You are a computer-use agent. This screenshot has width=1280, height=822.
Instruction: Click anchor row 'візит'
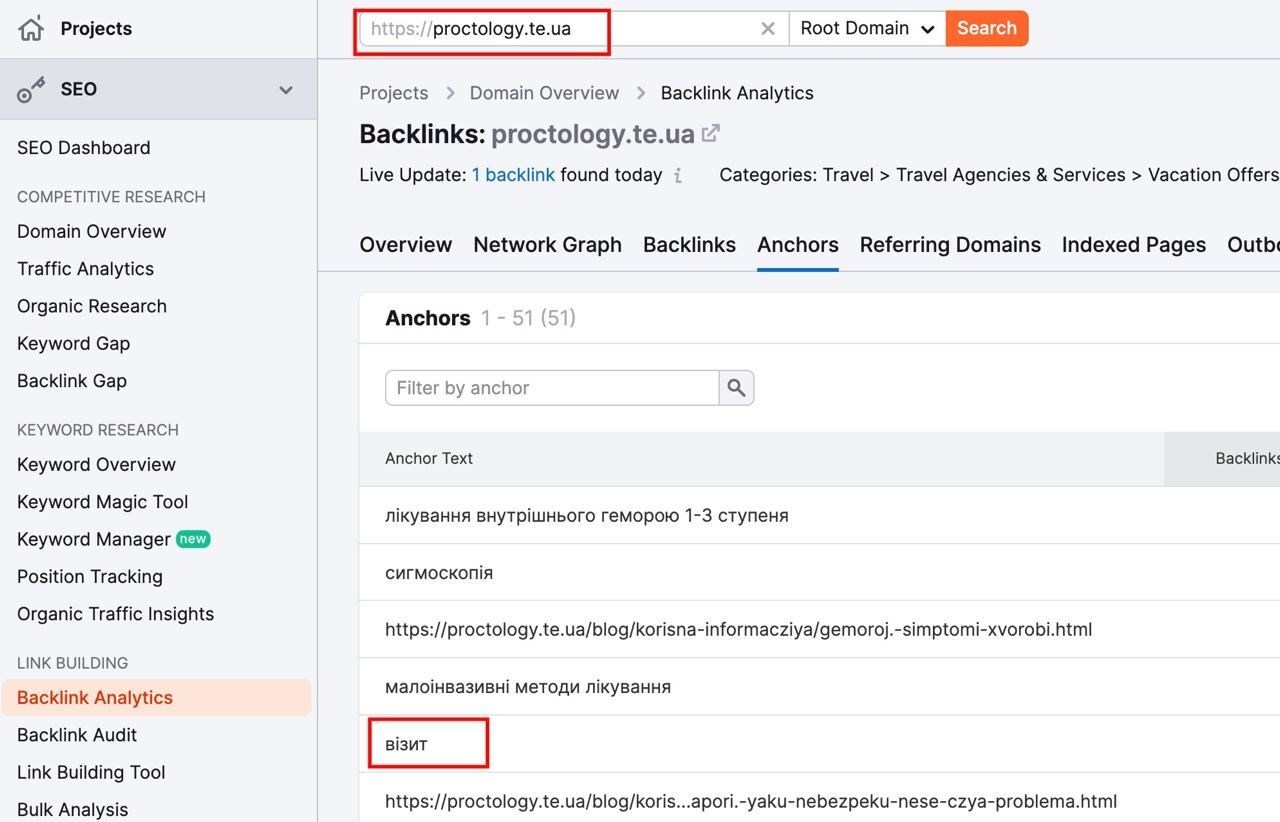click(x=406, y=744)
